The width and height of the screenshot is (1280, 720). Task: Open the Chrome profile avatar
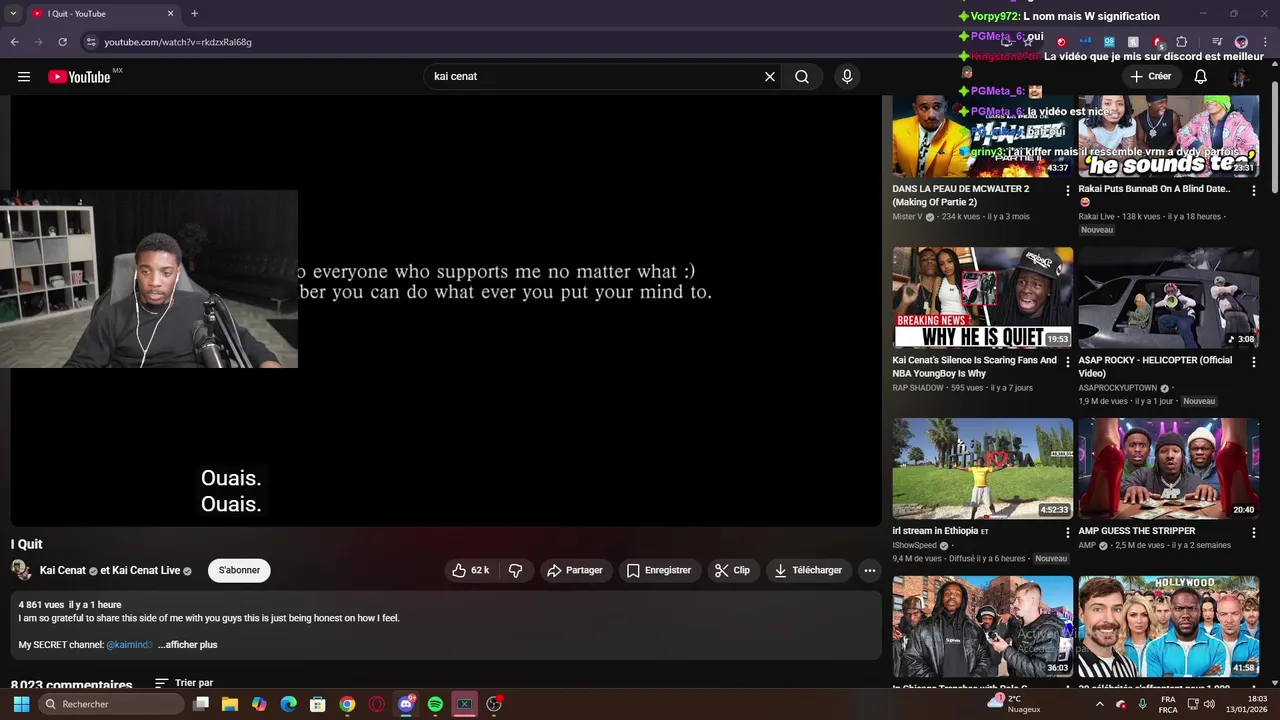[x=1241, y=42]
